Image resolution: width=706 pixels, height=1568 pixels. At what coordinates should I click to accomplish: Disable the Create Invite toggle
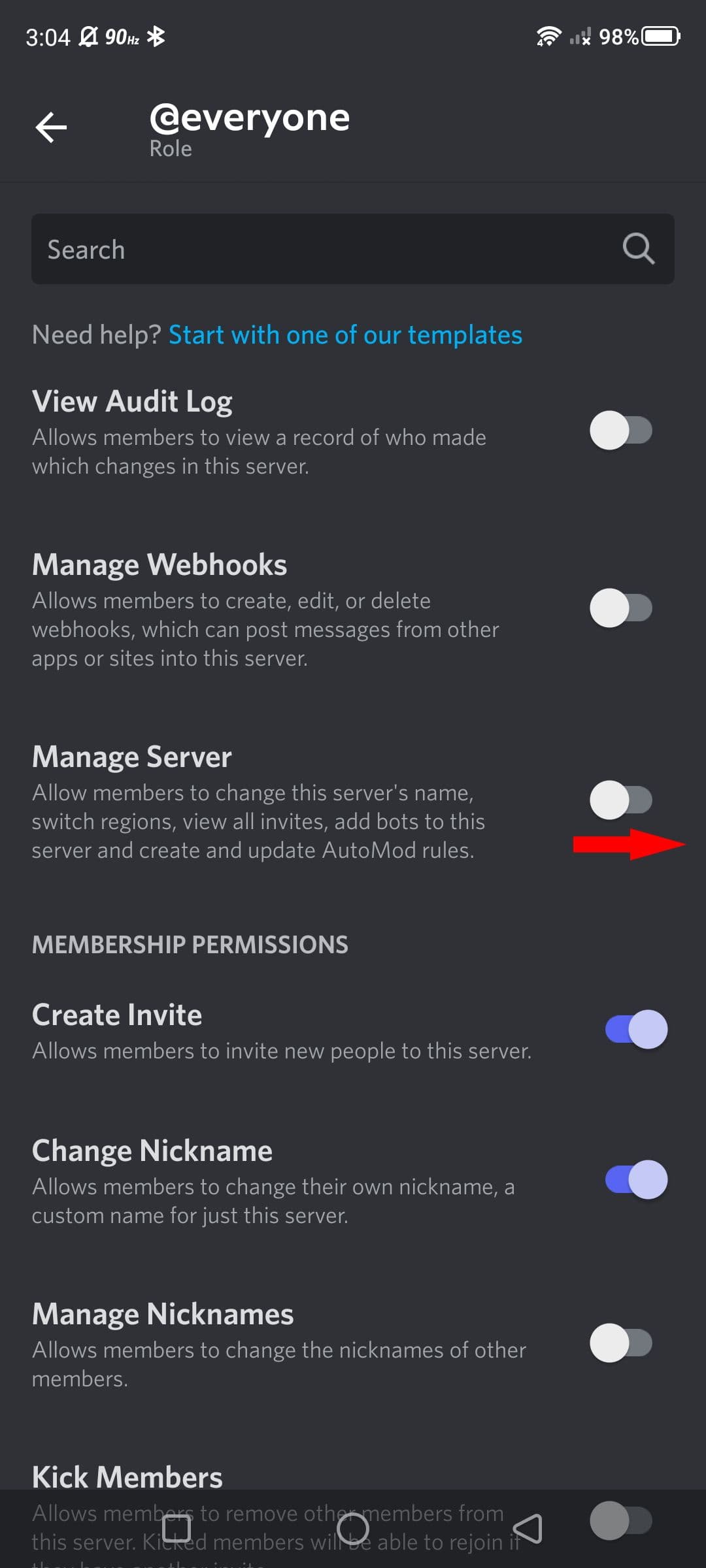tap(636, 1029)
